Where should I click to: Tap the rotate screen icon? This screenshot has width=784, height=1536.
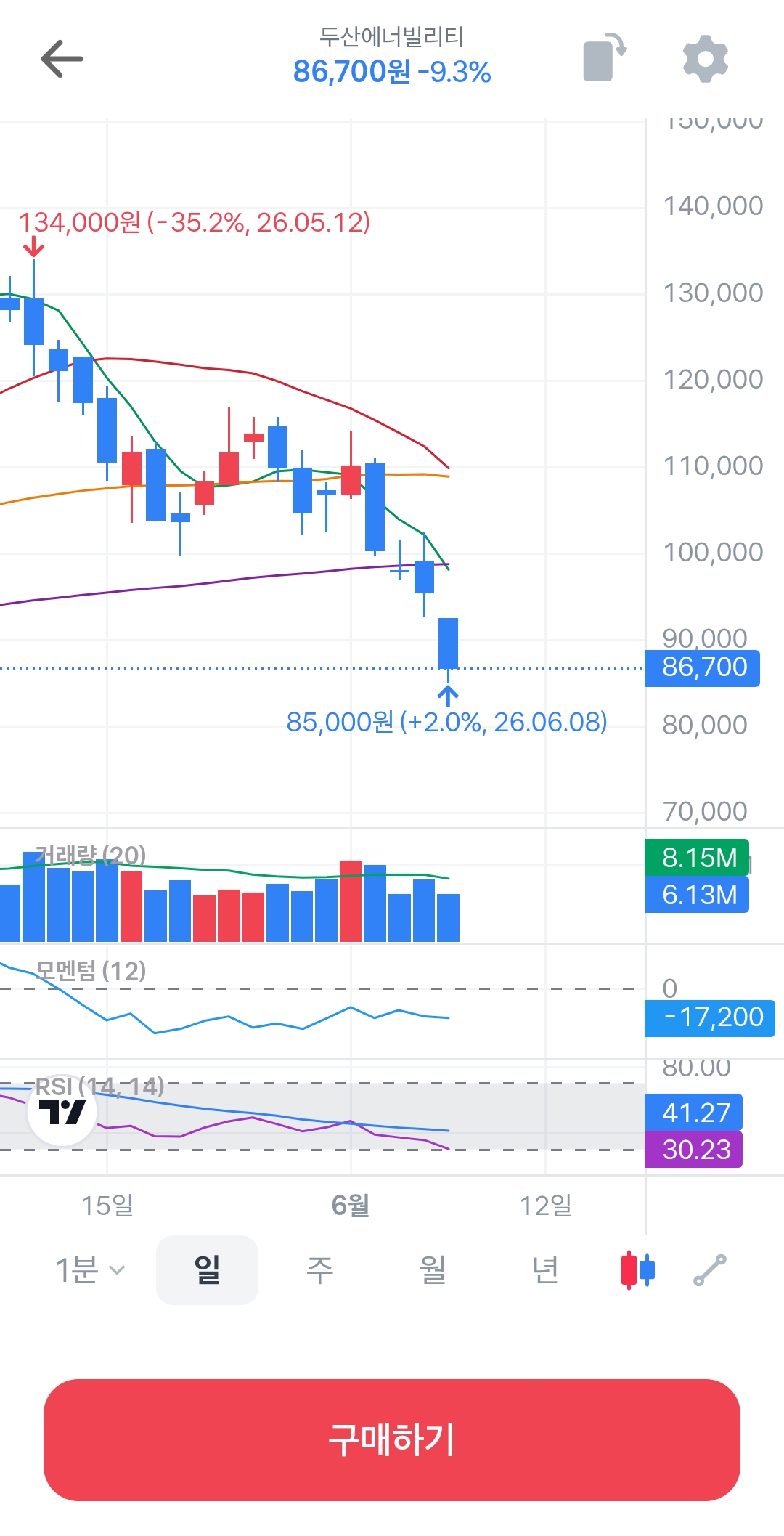(x=605, y=57)
